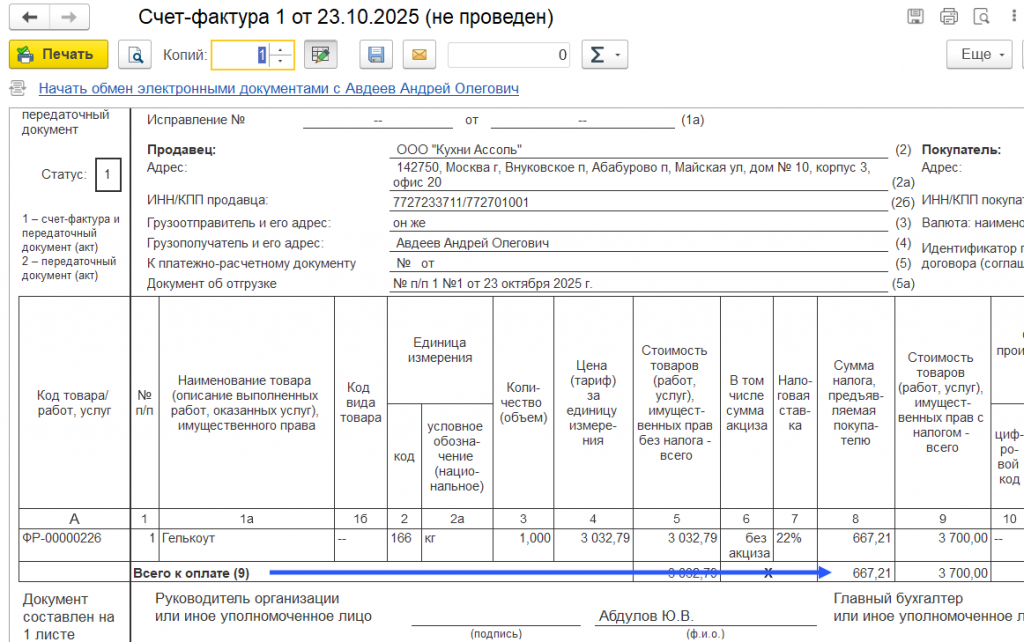Image resolution: width=1024 pixels, height=642 pixels.
Task: Select consignee Авдеев Андрей Олегович in form
Action: coord(472,243)
